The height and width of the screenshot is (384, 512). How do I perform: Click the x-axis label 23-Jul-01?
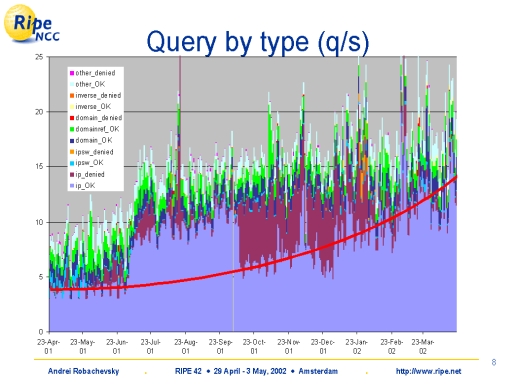pyautogui.click(x=150, y=347)
